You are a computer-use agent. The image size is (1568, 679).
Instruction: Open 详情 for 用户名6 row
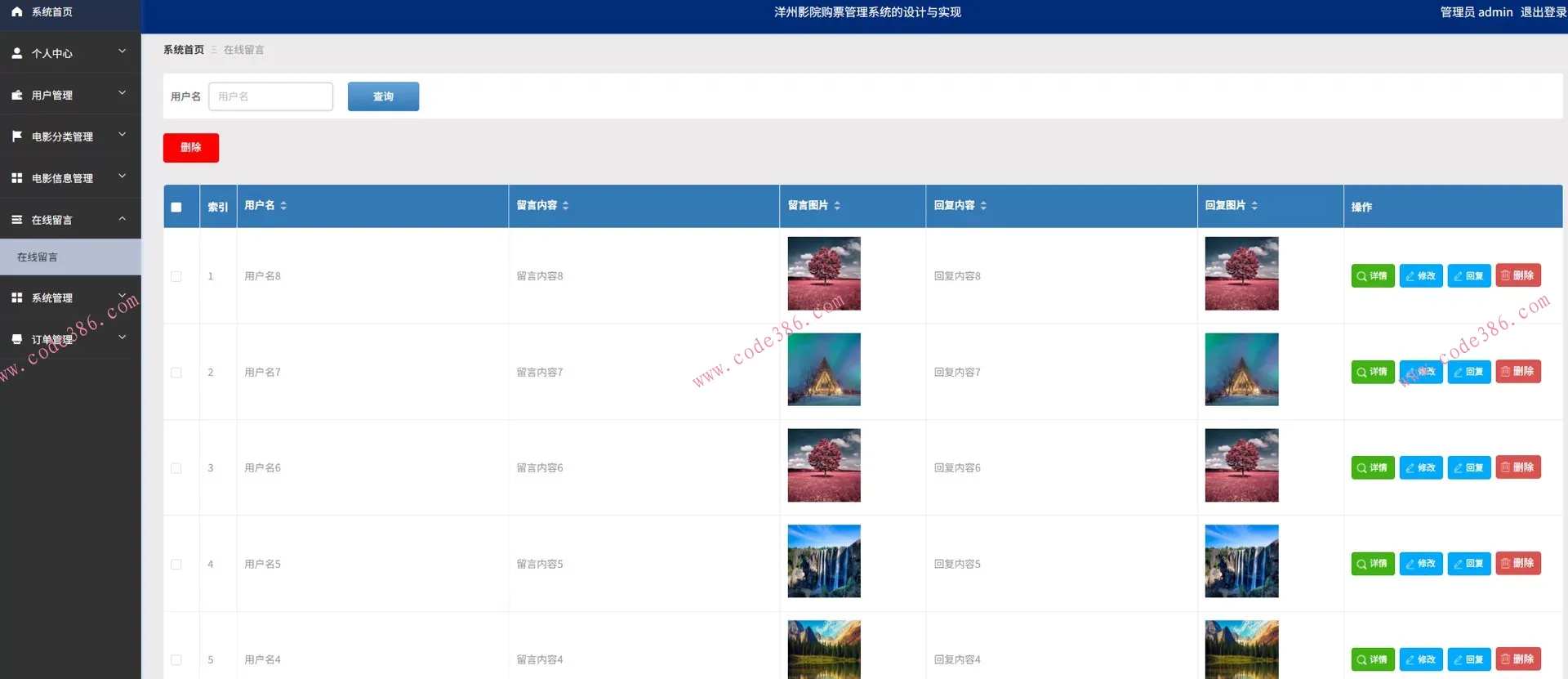tap(1373, 467)
